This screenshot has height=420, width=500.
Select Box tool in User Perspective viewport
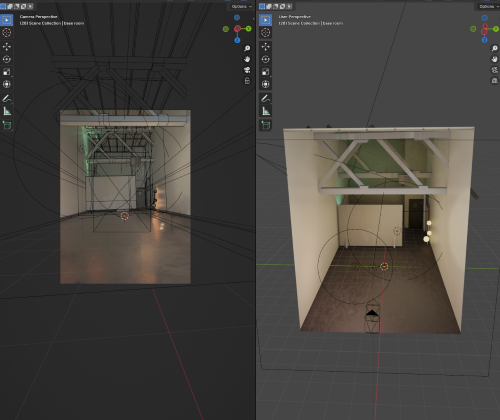click(x=265, y=20)
